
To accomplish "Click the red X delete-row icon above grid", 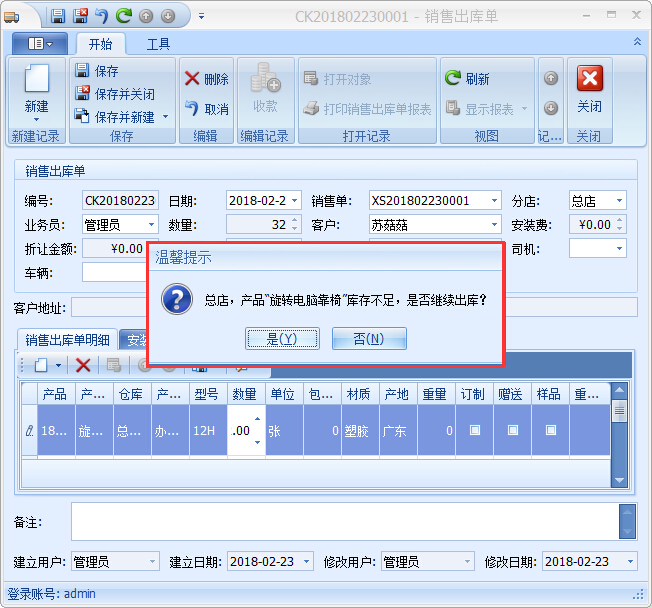I will click(83, 366).
